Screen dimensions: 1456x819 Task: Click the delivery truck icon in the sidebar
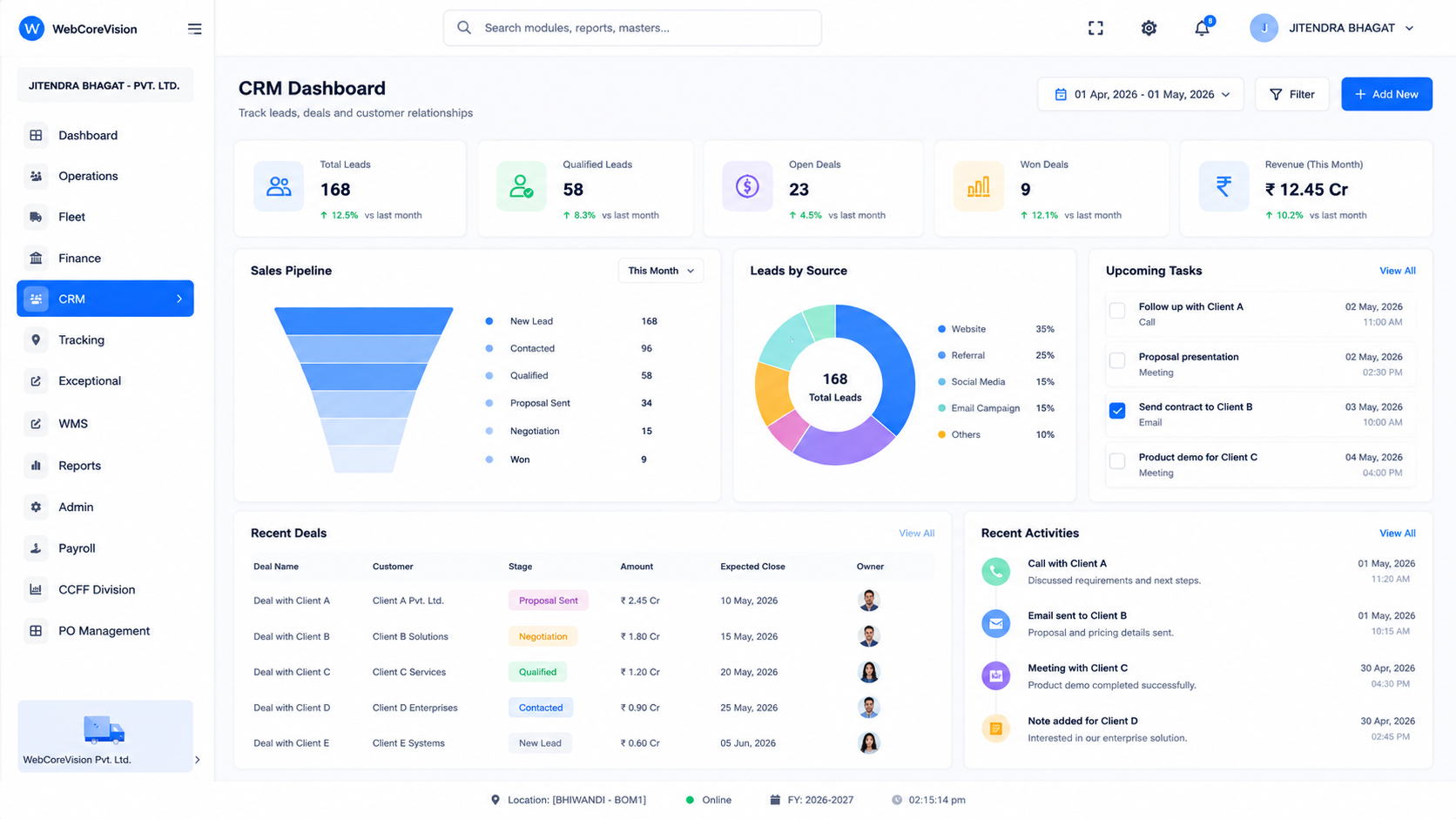[104, 729]
